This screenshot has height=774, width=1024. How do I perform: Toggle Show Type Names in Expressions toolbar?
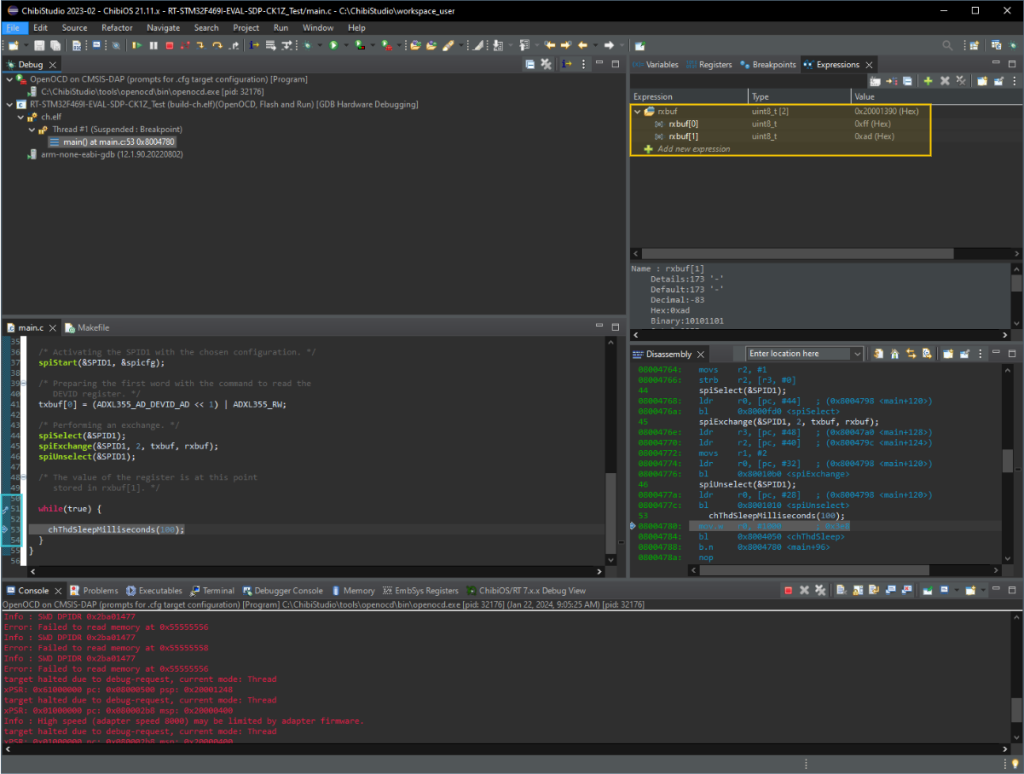click(875, 81)
